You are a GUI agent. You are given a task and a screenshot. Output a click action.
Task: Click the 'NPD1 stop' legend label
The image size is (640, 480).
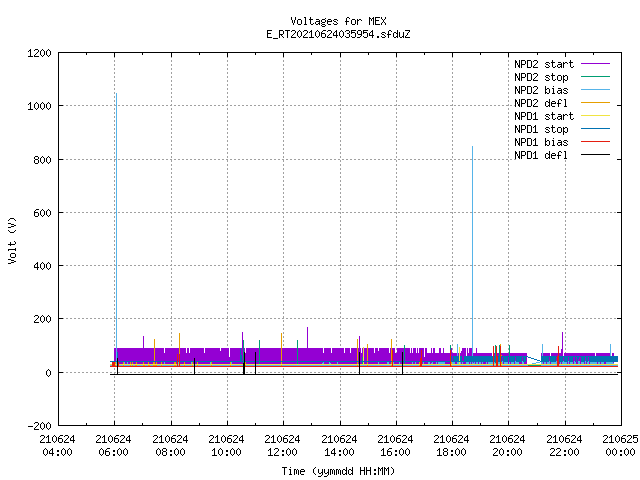(541, 129)
